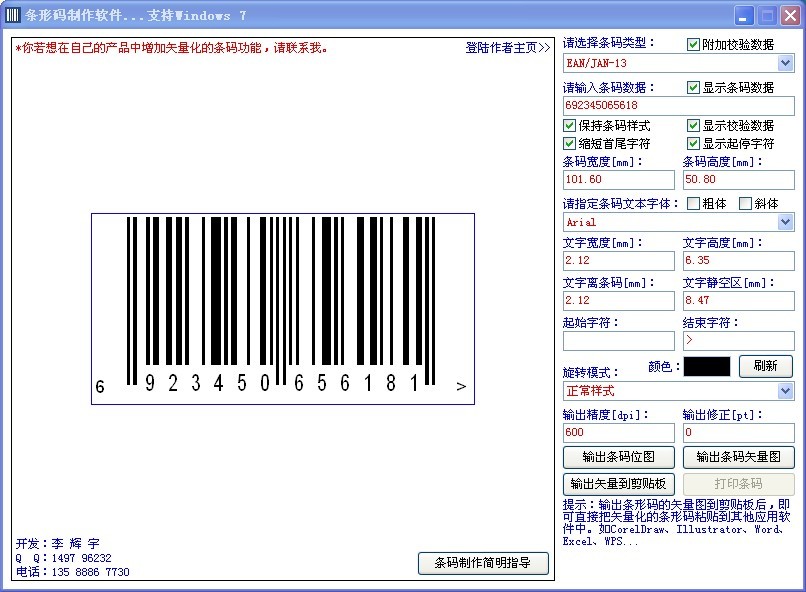Image resolution: width=806 pixels, height=592 pixels.
Task: Click the 刷新 refresh button
Action: pyautogui.click(x=765, y=366)
